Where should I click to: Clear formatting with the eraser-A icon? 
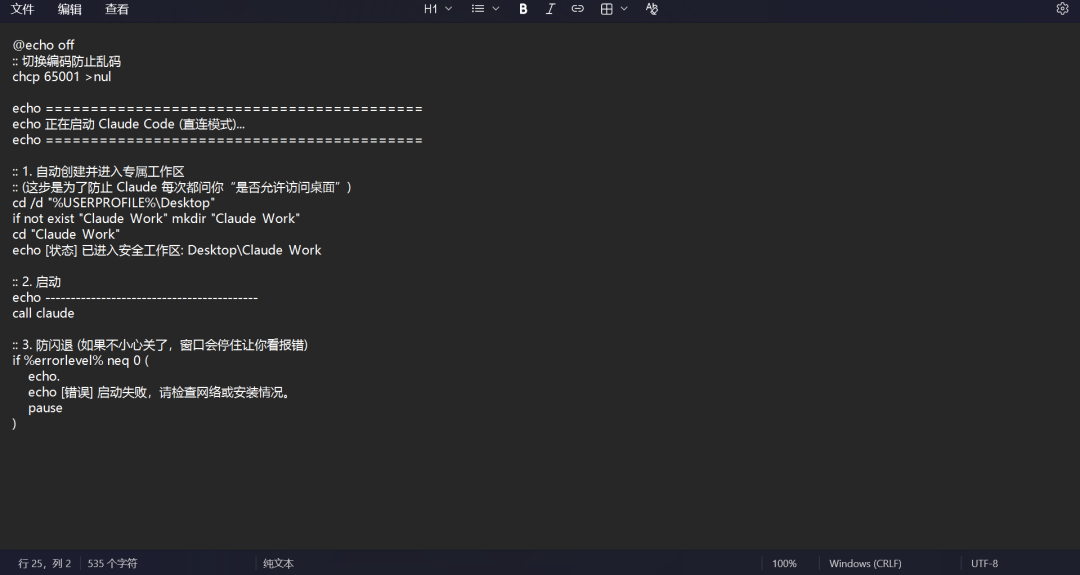click(x=652, y=9)
